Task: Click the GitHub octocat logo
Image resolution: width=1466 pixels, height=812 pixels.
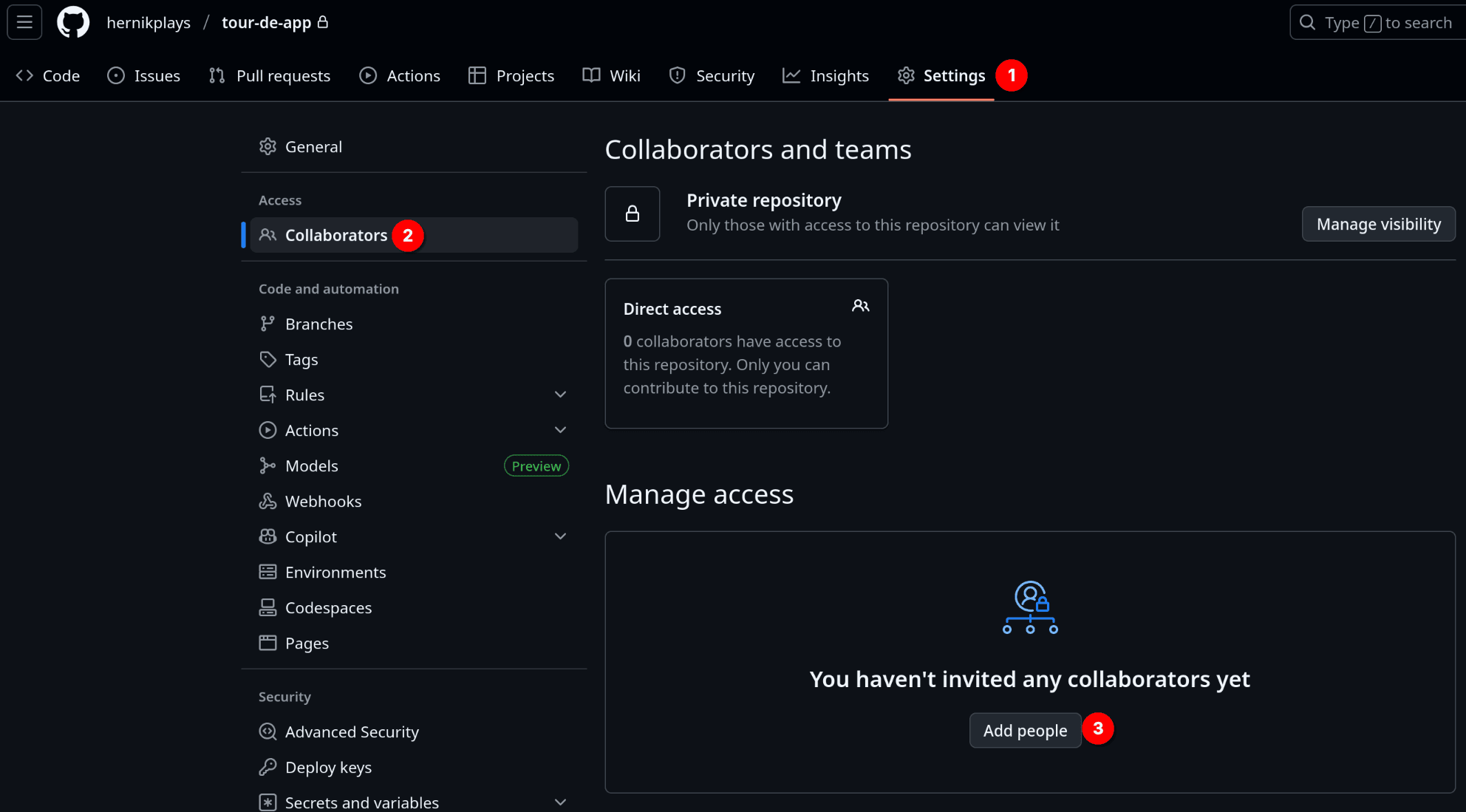Action: (73, 22)
